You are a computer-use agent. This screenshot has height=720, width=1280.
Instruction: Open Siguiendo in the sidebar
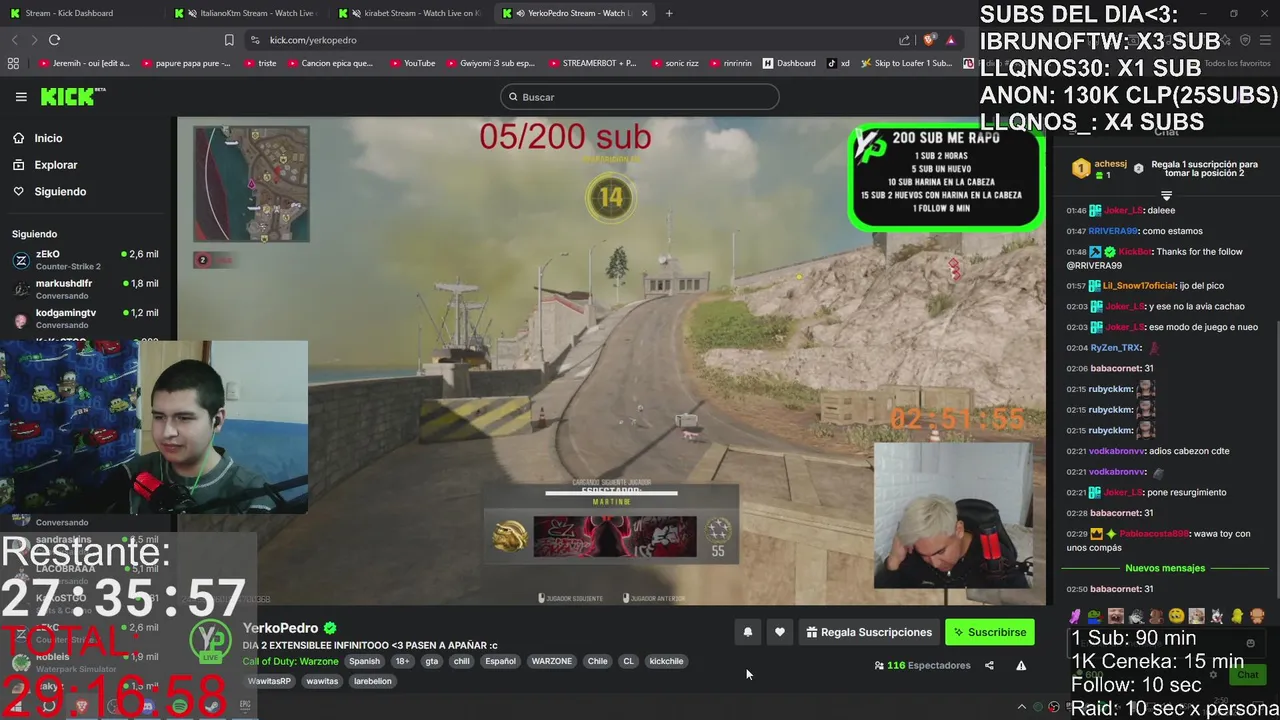(x=60, y=191)
